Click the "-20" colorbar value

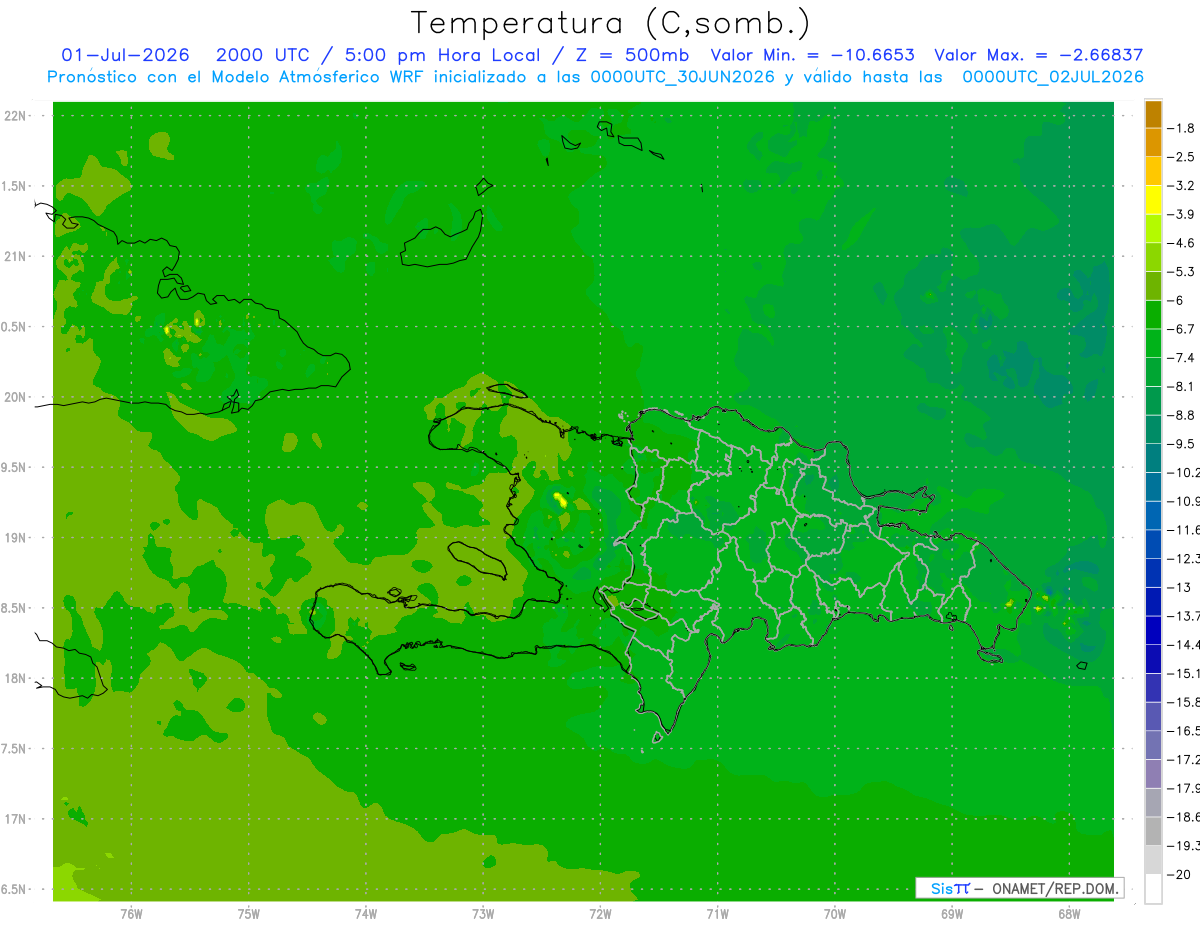1181,874
